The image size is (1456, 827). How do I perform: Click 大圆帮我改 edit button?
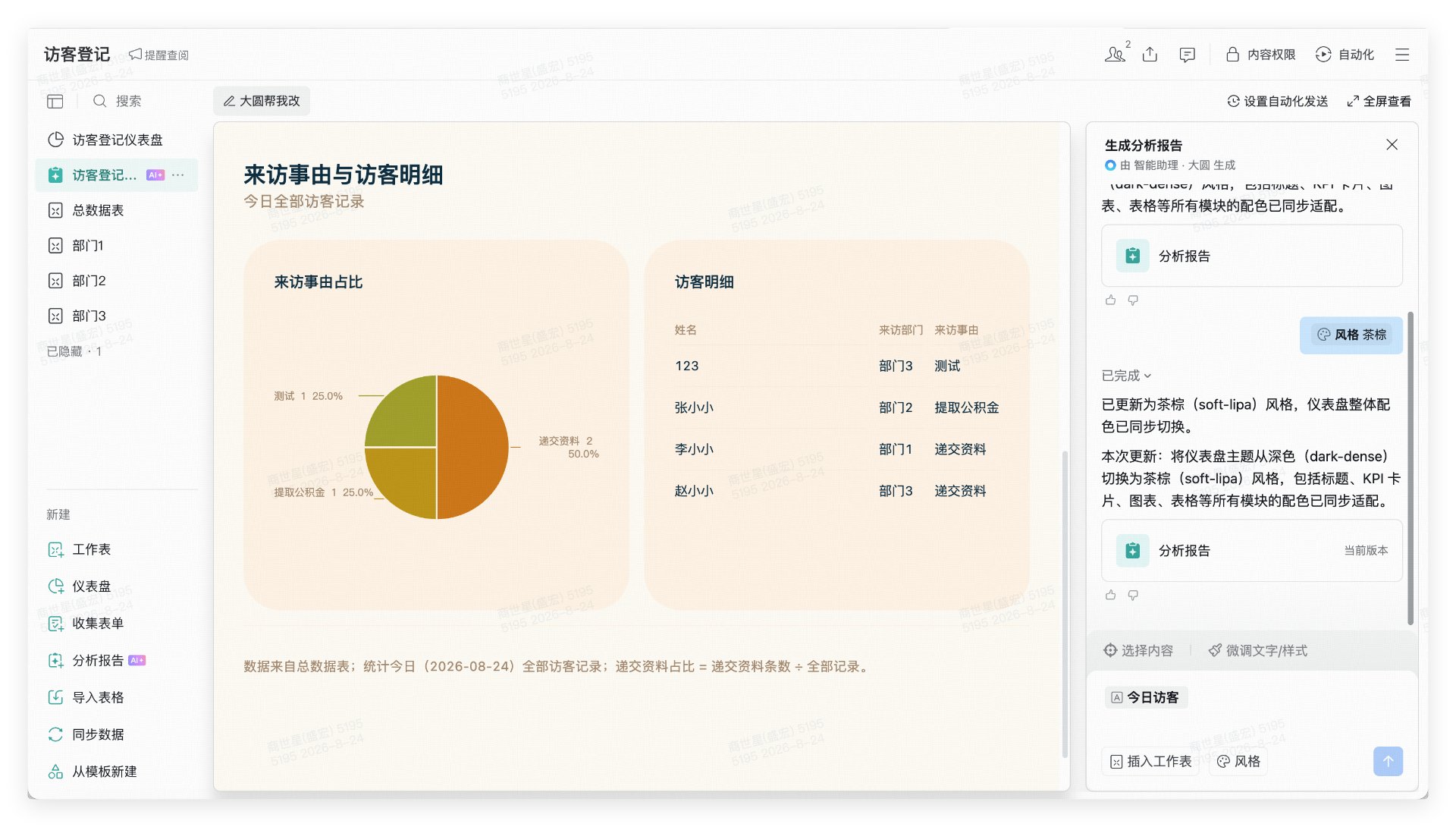coord(262,101)
